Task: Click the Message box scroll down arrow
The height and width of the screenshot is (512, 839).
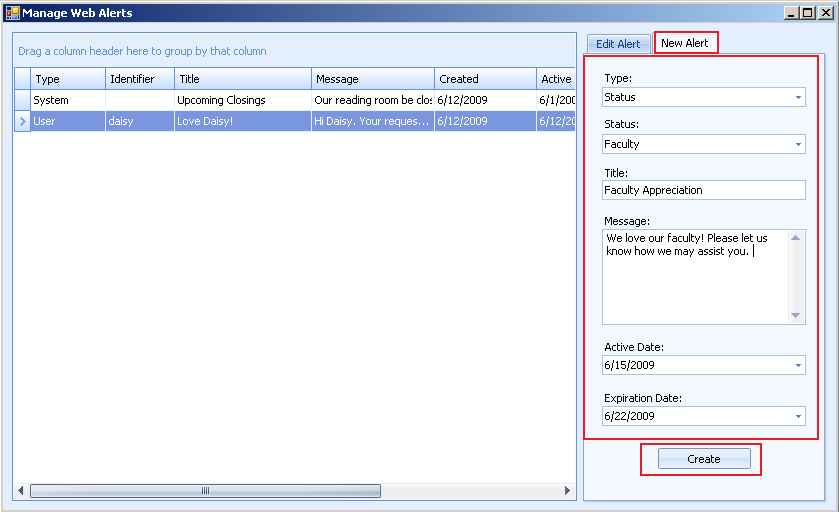Action: click(797, 316)
